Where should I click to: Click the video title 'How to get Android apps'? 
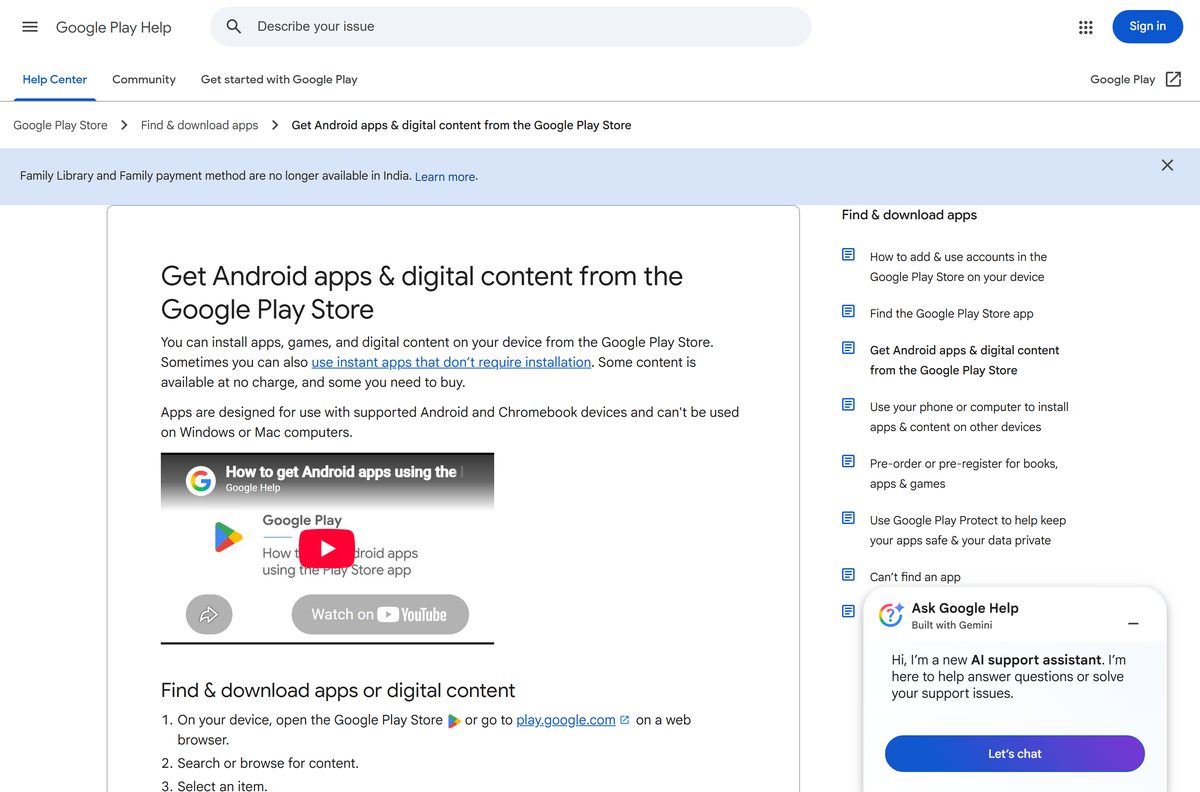[x=340, y=471]
